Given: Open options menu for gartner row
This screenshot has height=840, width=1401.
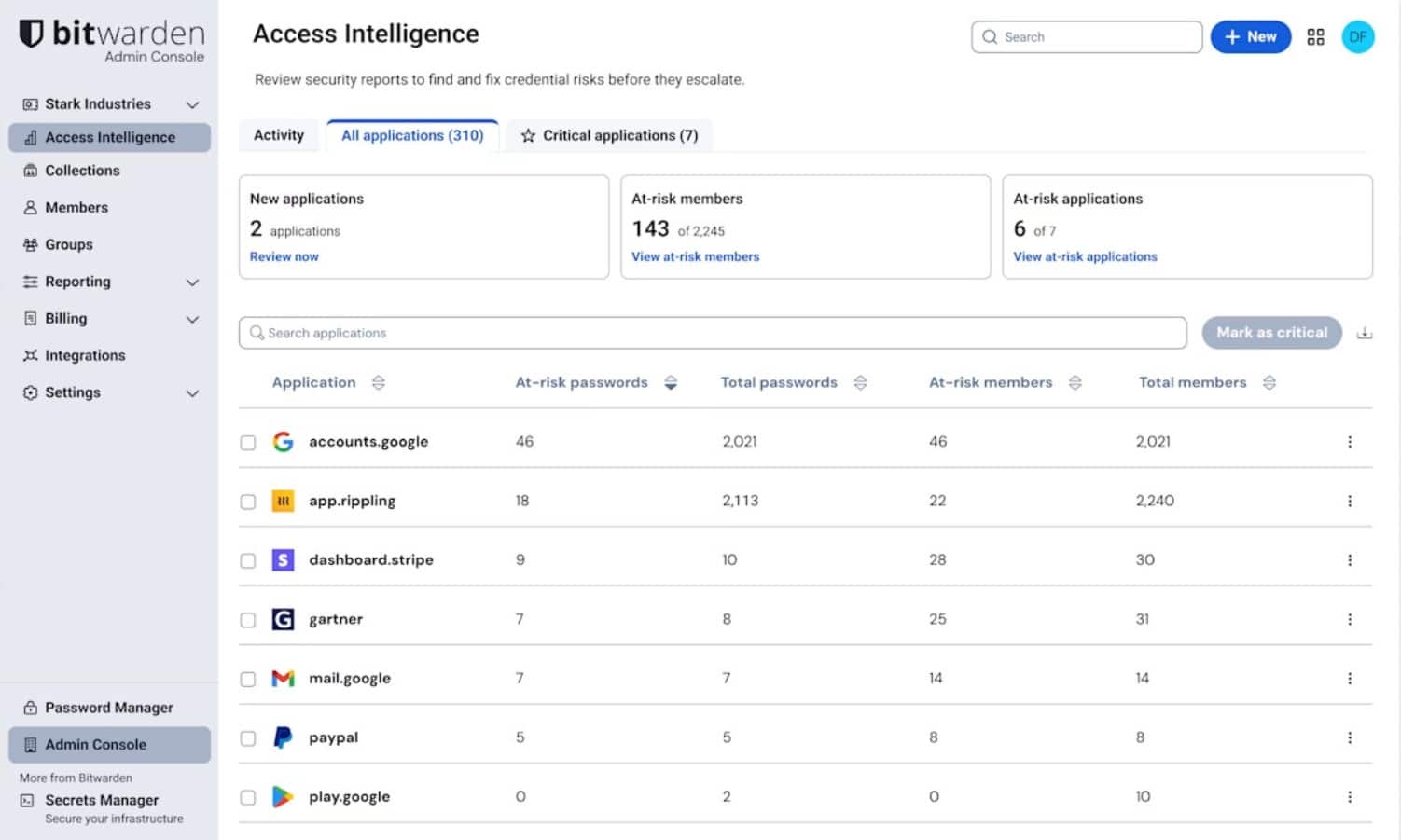Looking at the screenshot, I should [x=1349, y=620].
